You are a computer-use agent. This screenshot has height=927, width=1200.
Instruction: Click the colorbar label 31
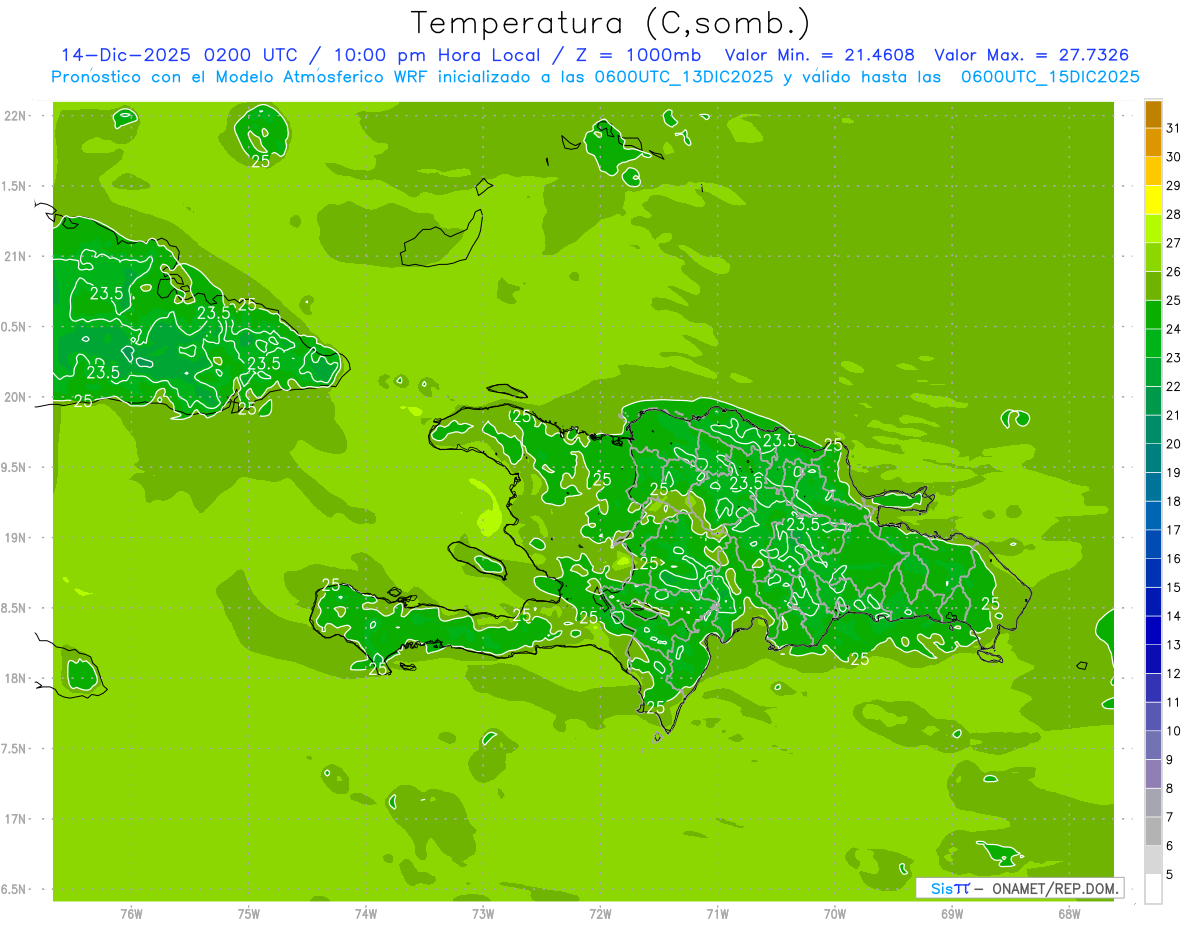[1174, 128]
